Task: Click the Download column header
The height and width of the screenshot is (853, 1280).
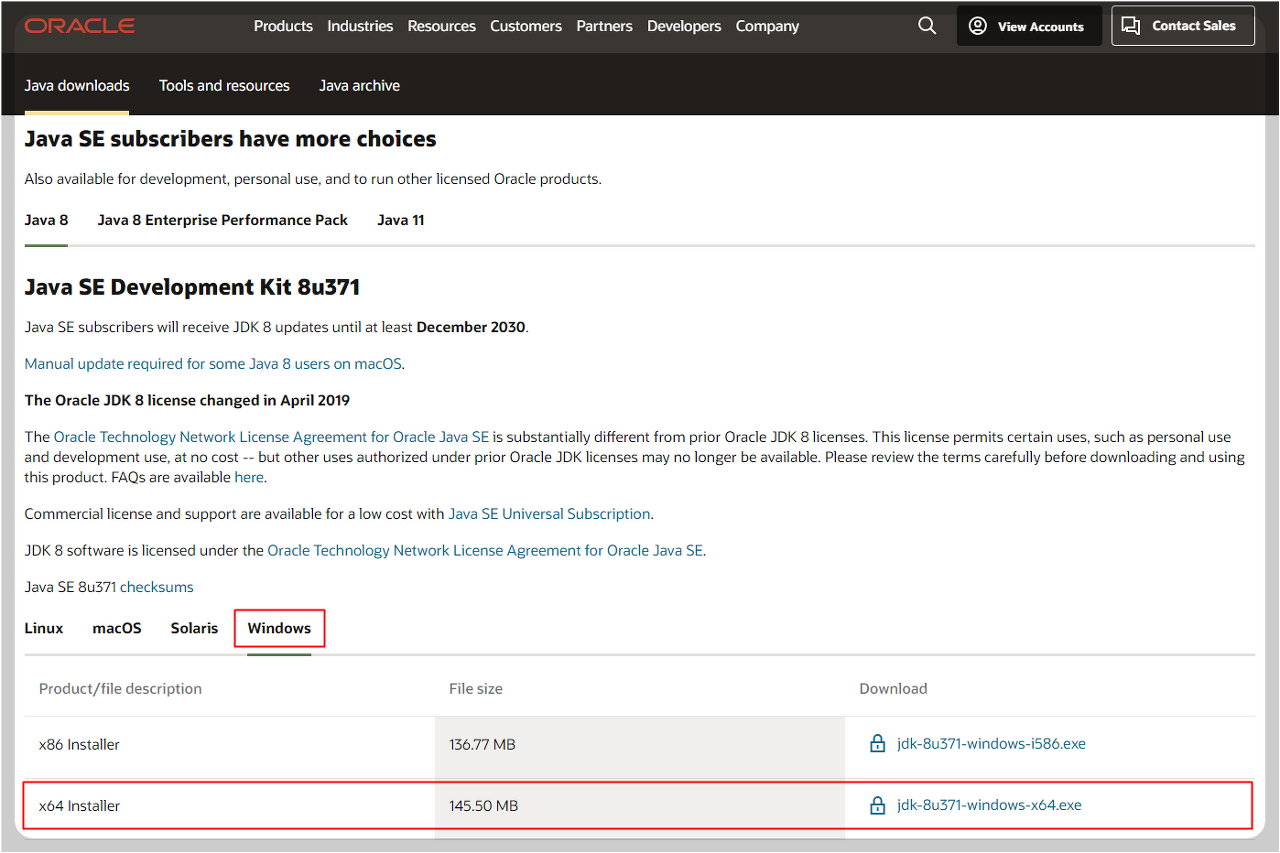Action: click(893, 688)
